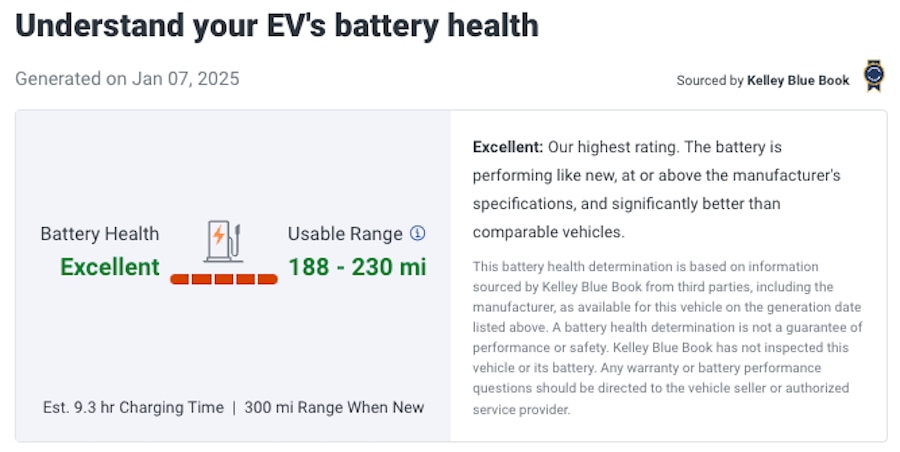Click the last segment of battery health bar
Viewport: 900px width, 452px height.
pyautogui.click(x=267, y=279)
